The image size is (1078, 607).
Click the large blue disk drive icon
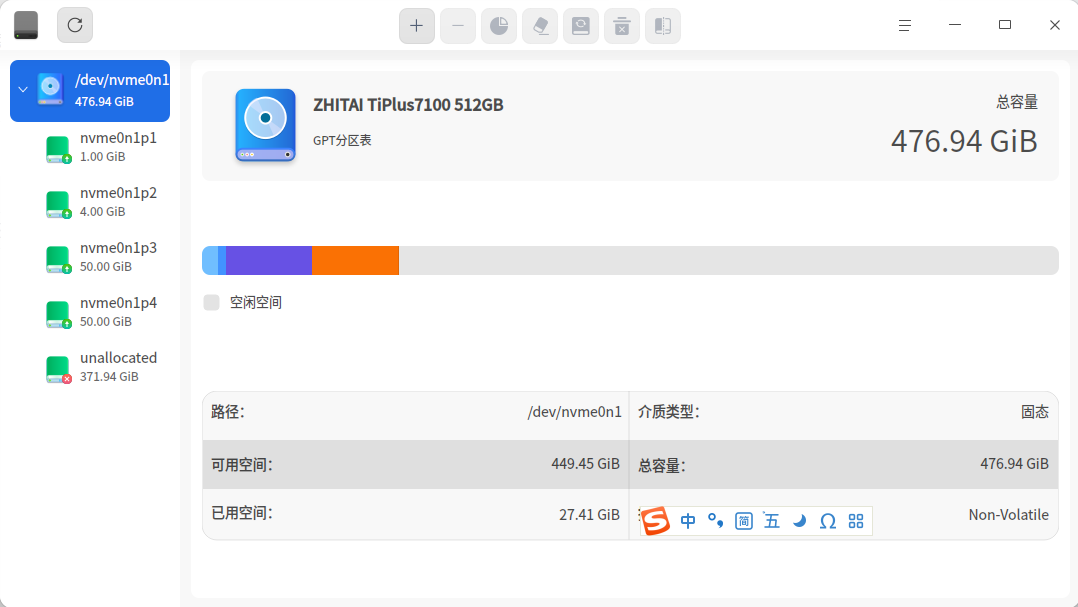pyautogui.click(x=265, y=125)
